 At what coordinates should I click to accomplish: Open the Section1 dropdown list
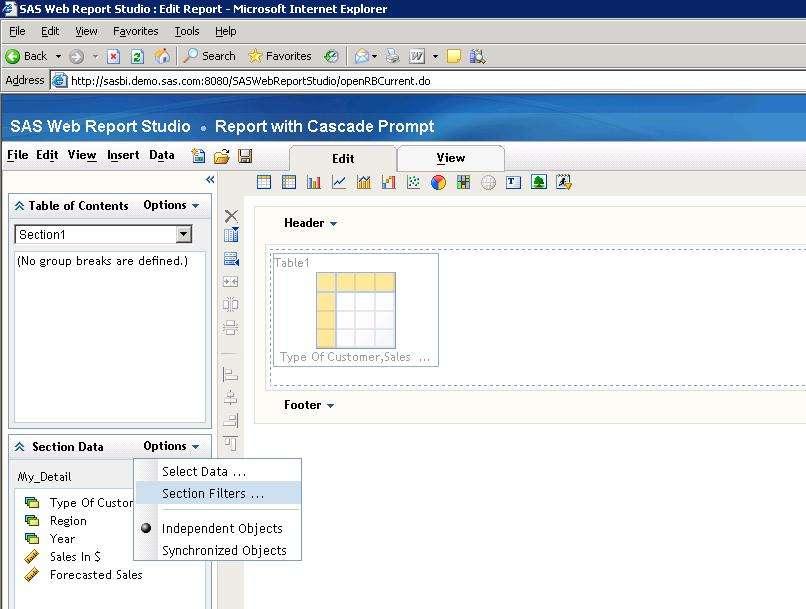[x=184, y=234]
